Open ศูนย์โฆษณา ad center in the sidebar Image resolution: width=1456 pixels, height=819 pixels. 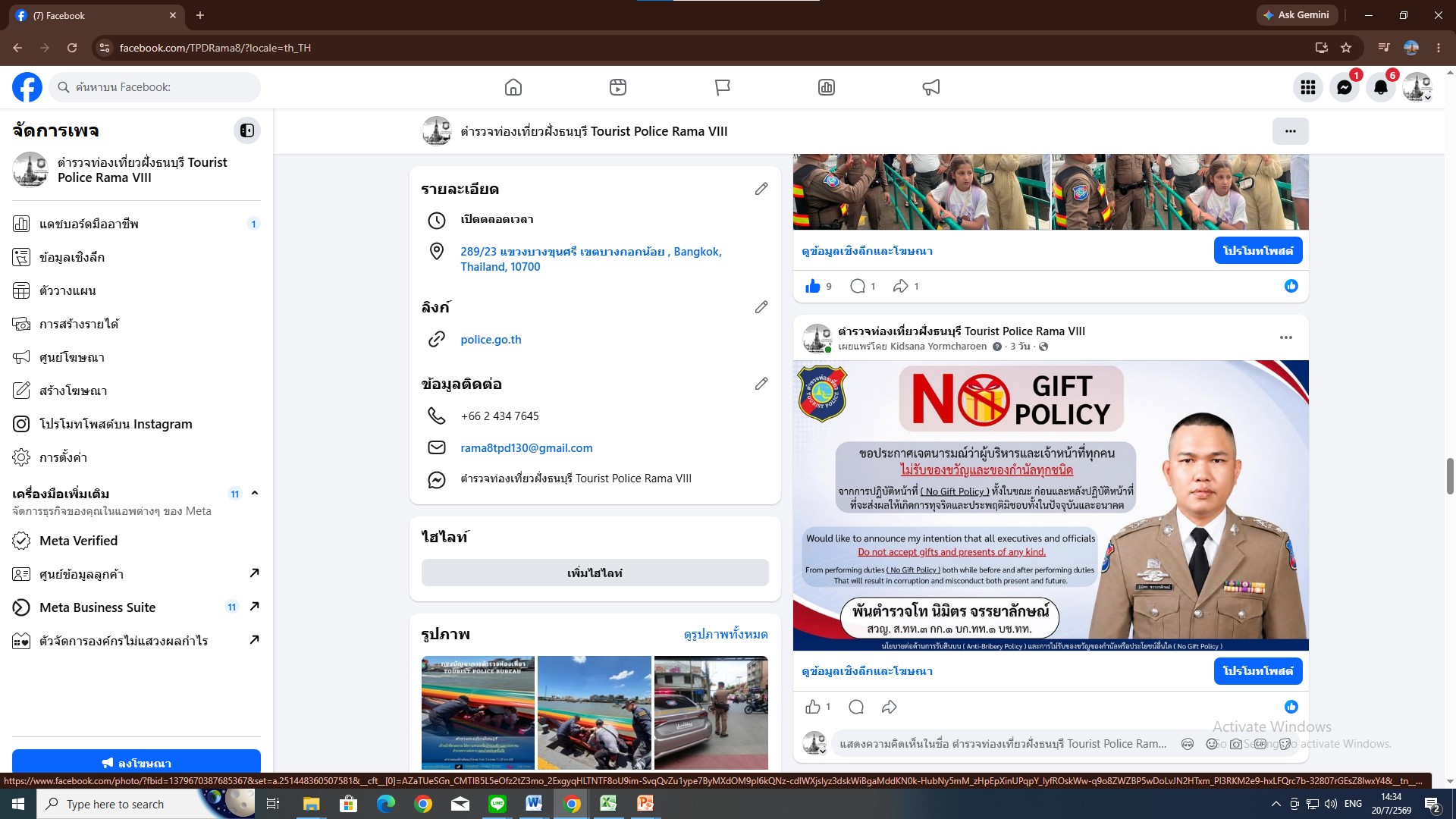[x=136, y=357]
